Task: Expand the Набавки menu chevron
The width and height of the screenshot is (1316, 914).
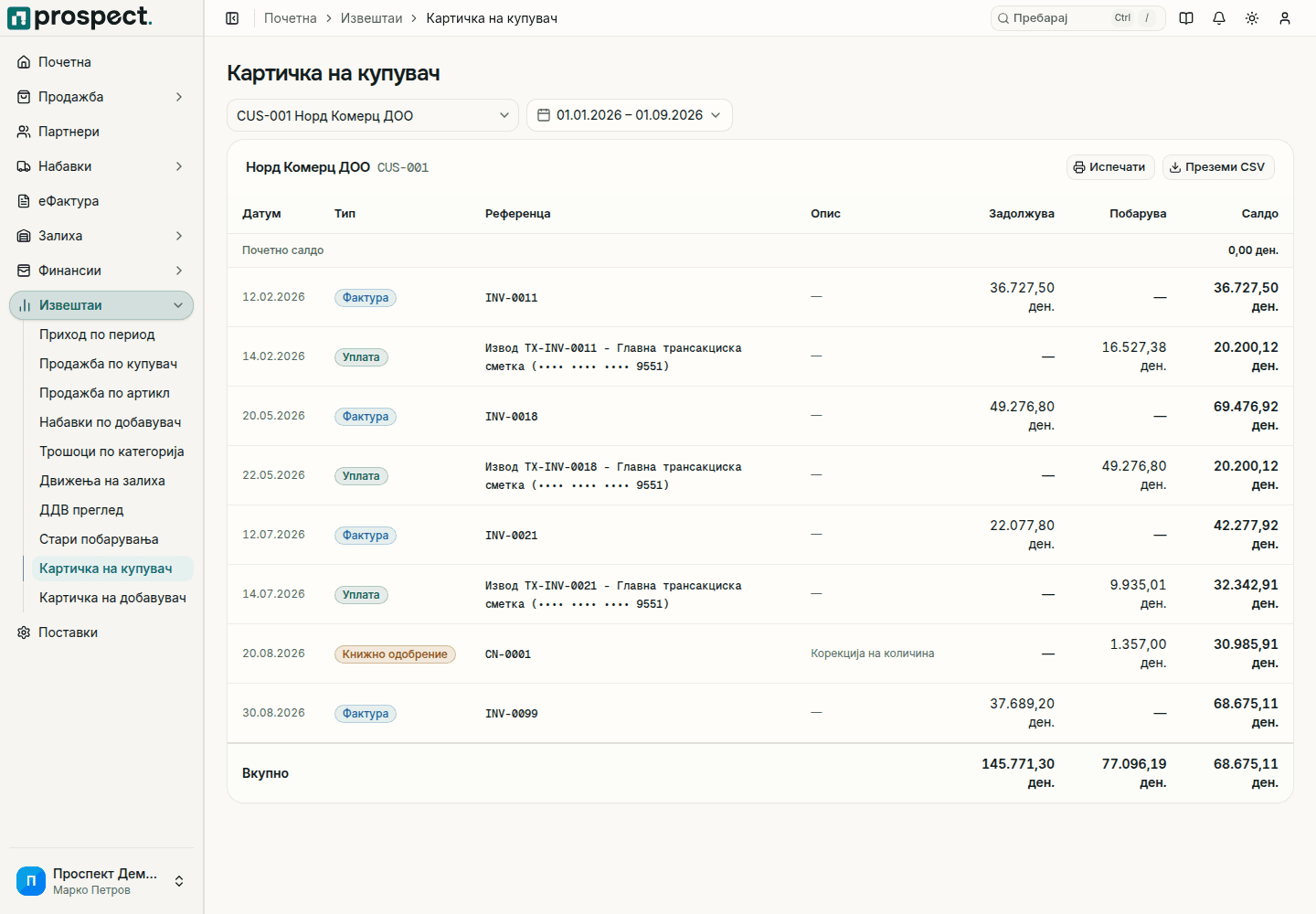Action: [179, 166]
